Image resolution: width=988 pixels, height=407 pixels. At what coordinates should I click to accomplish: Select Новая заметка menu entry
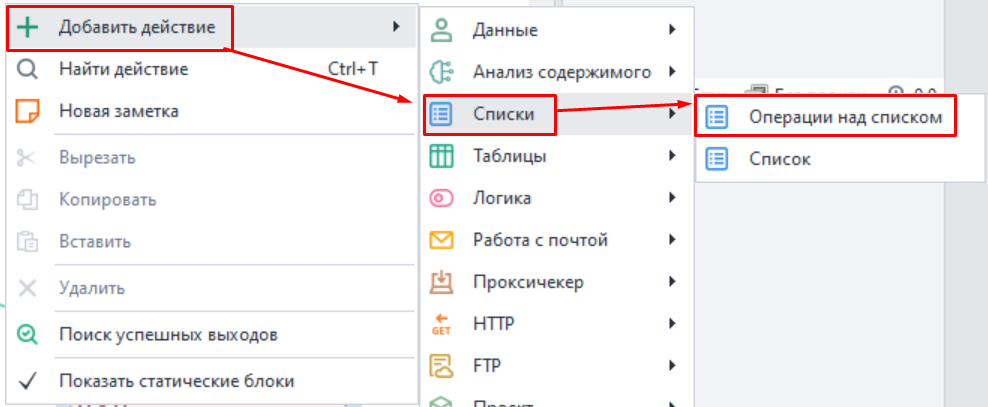[211, 111]
